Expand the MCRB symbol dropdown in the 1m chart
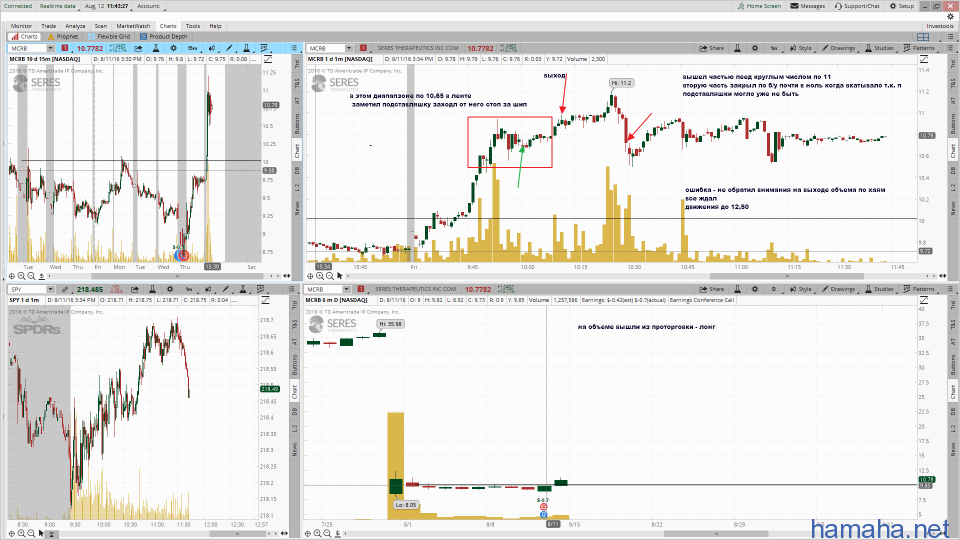Image resolution: width=960 pixels, height=540 pixels. (x=348, y=48)
